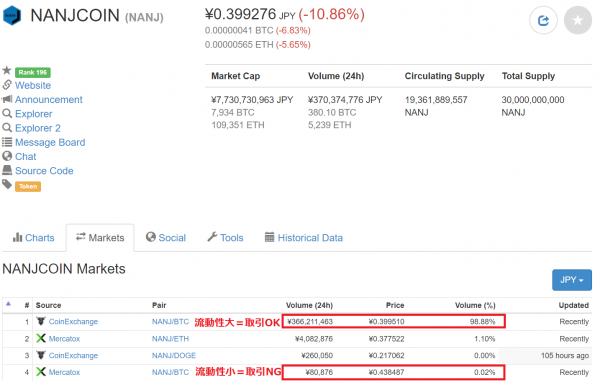This screenshot has width=600, height=390.
Task: Open Mercatox link in row 4
Action: 64,372
